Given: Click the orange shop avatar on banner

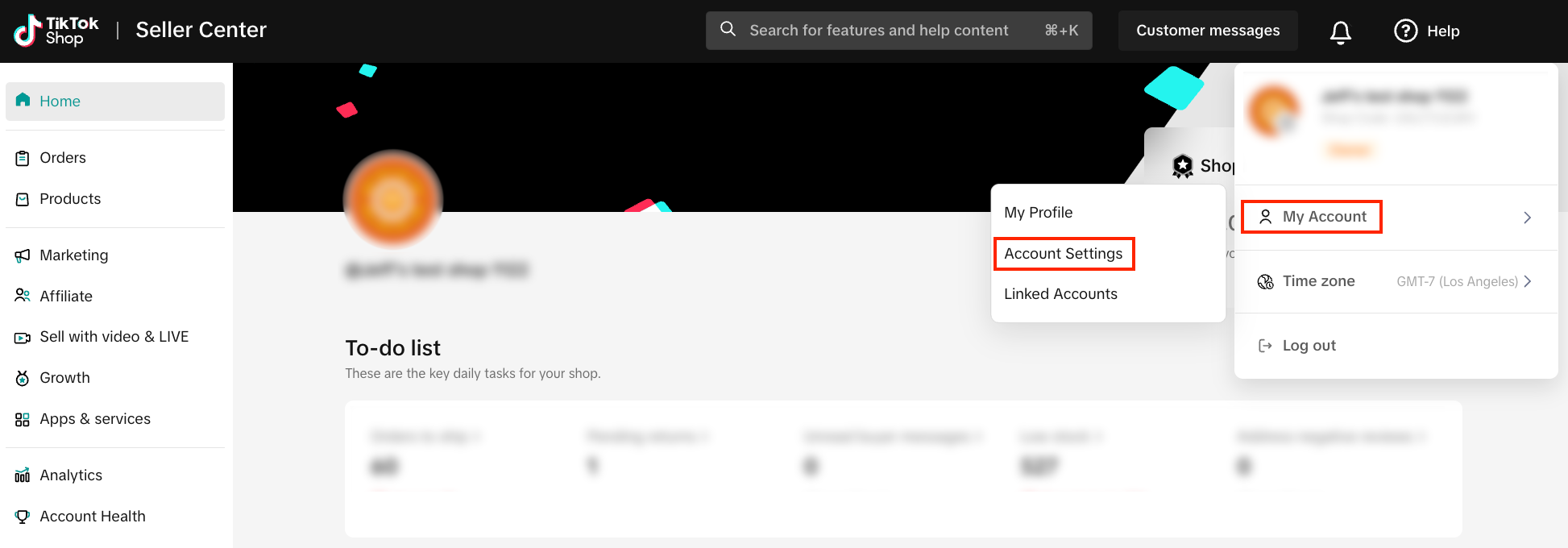Looking at the screenshot, I should coord(393,198).
